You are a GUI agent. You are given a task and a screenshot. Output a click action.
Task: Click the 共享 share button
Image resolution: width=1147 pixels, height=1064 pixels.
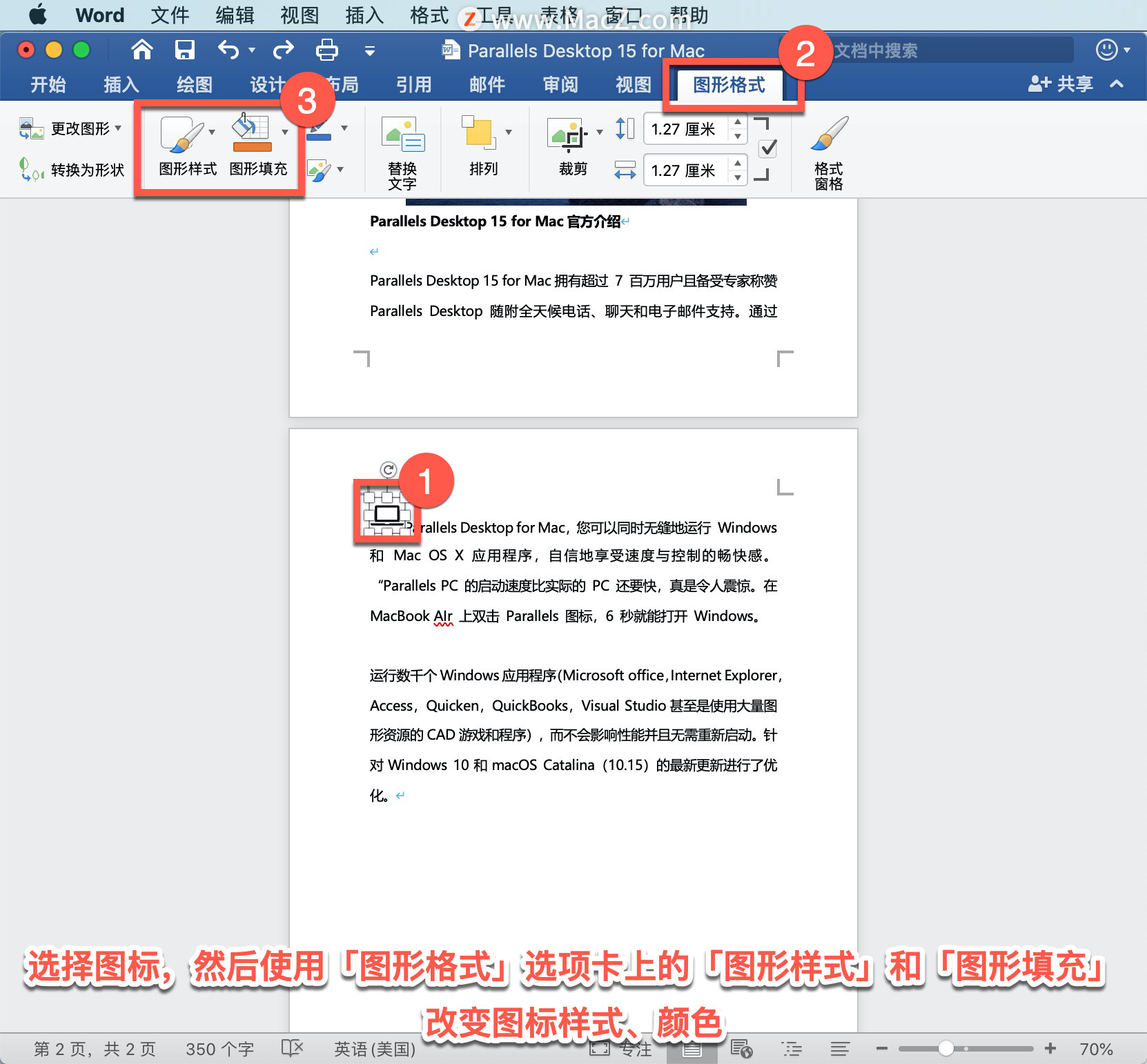(1061, 84)
